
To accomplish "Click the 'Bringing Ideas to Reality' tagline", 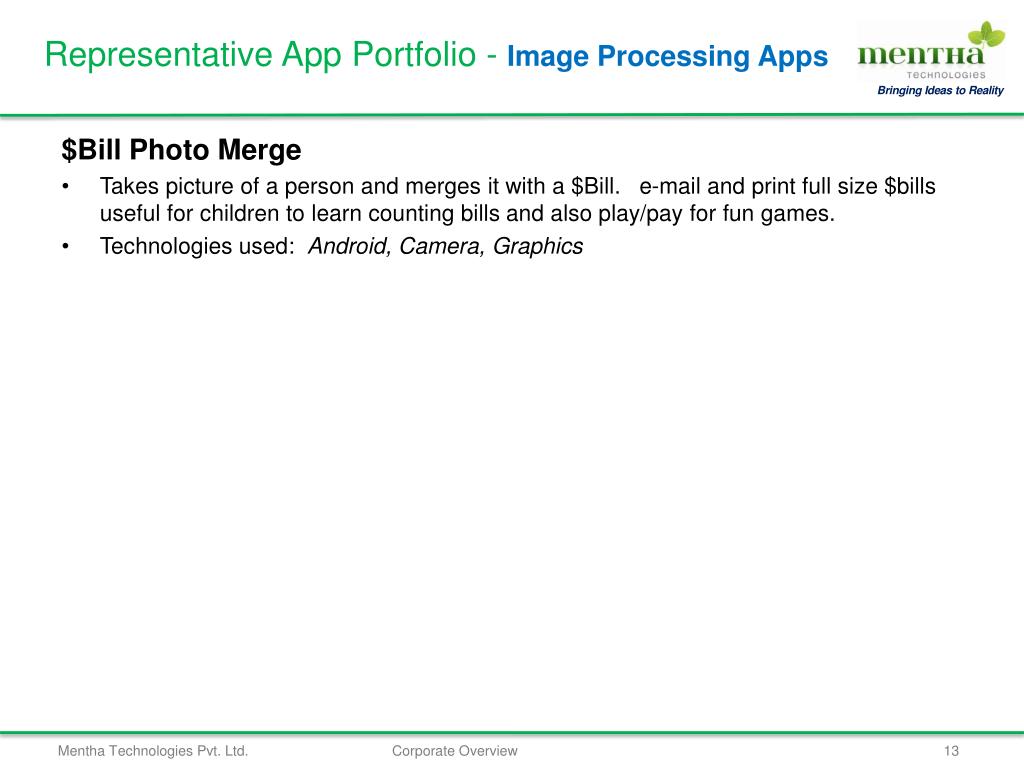I will [939, 92].
